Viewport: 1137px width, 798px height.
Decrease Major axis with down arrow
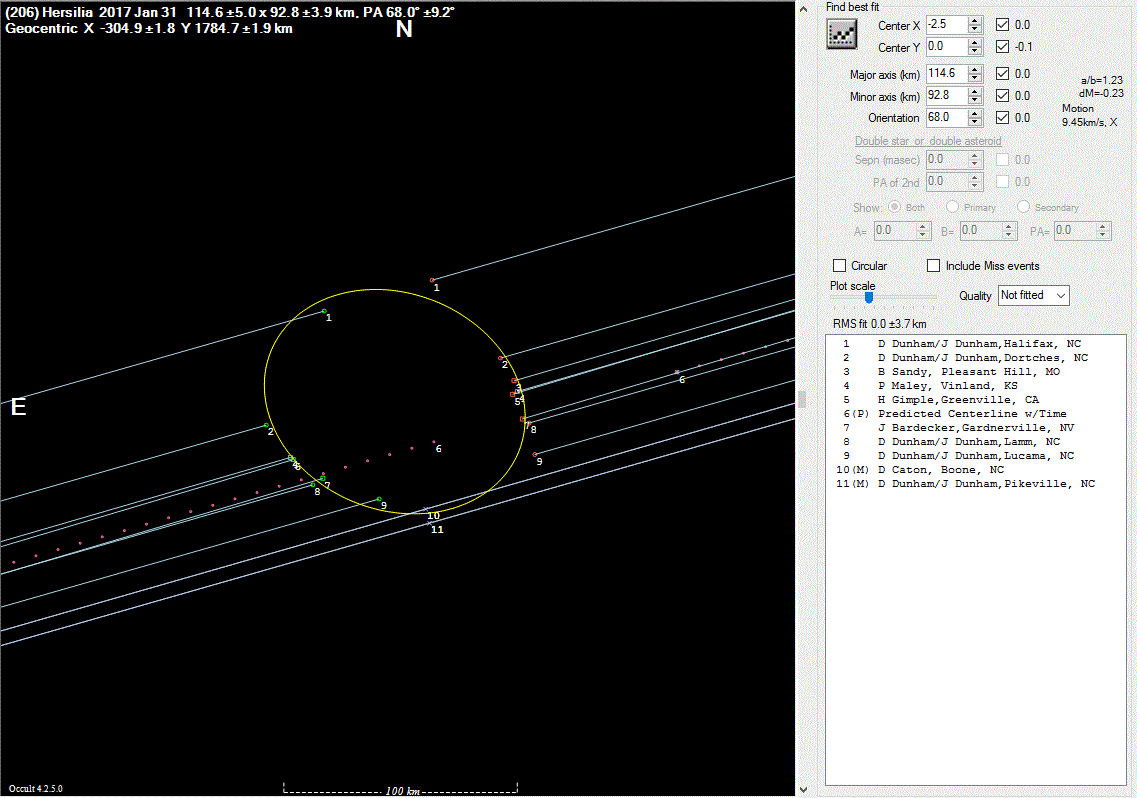975,78
